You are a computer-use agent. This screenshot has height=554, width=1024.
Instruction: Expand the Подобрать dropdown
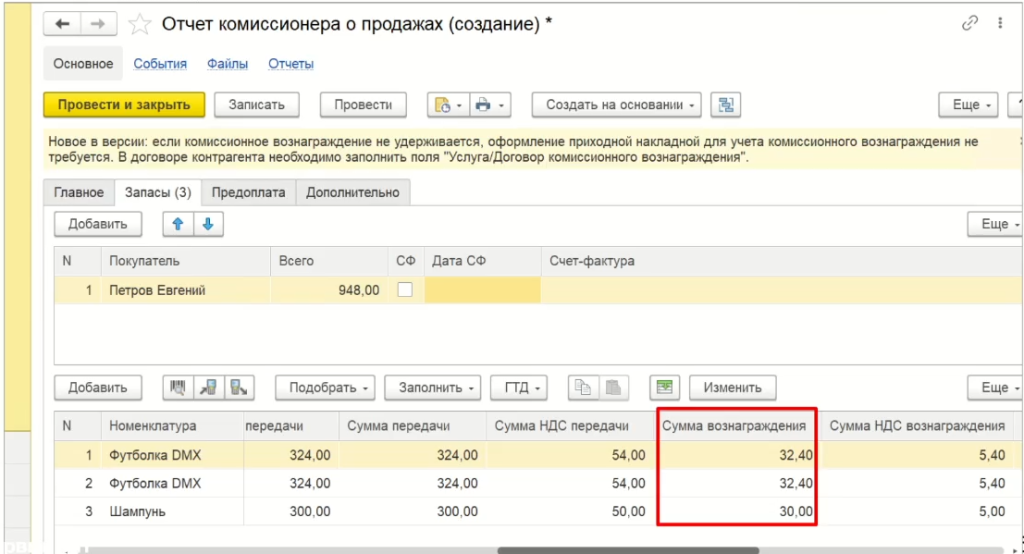[x=331, y=387]
